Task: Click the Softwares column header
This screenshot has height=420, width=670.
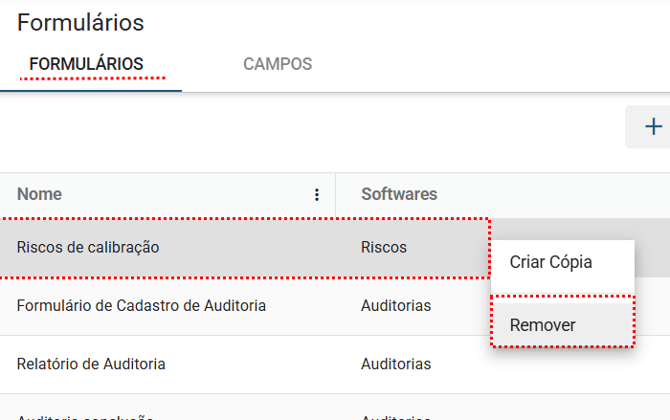Action: pyautogui.click(x=399, y=194)
